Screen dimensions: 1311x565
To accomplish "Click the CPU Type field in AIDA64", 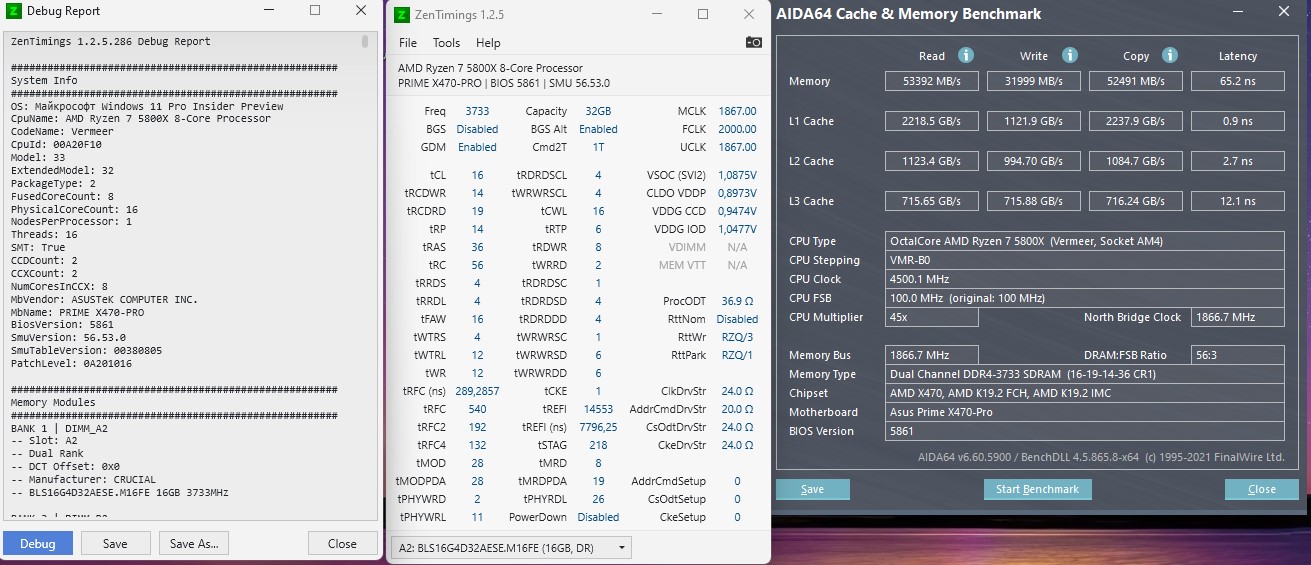I will point(1085,241).
